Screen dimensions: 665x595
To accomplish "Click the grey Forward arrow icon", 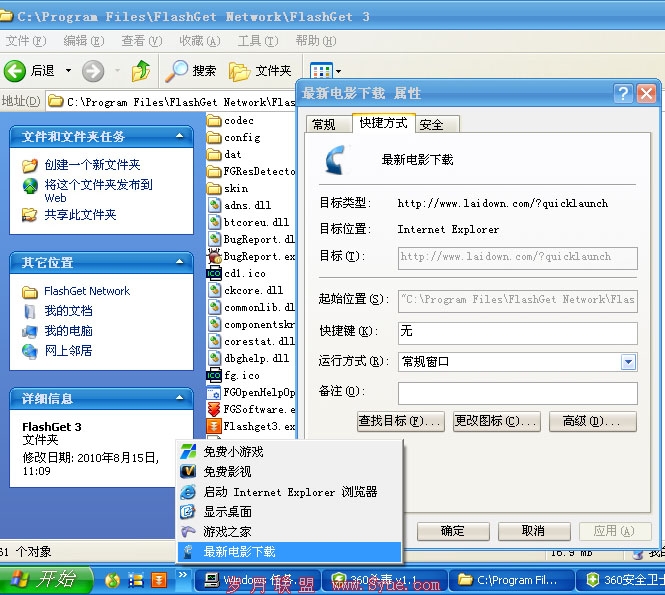I will [93, 70].
